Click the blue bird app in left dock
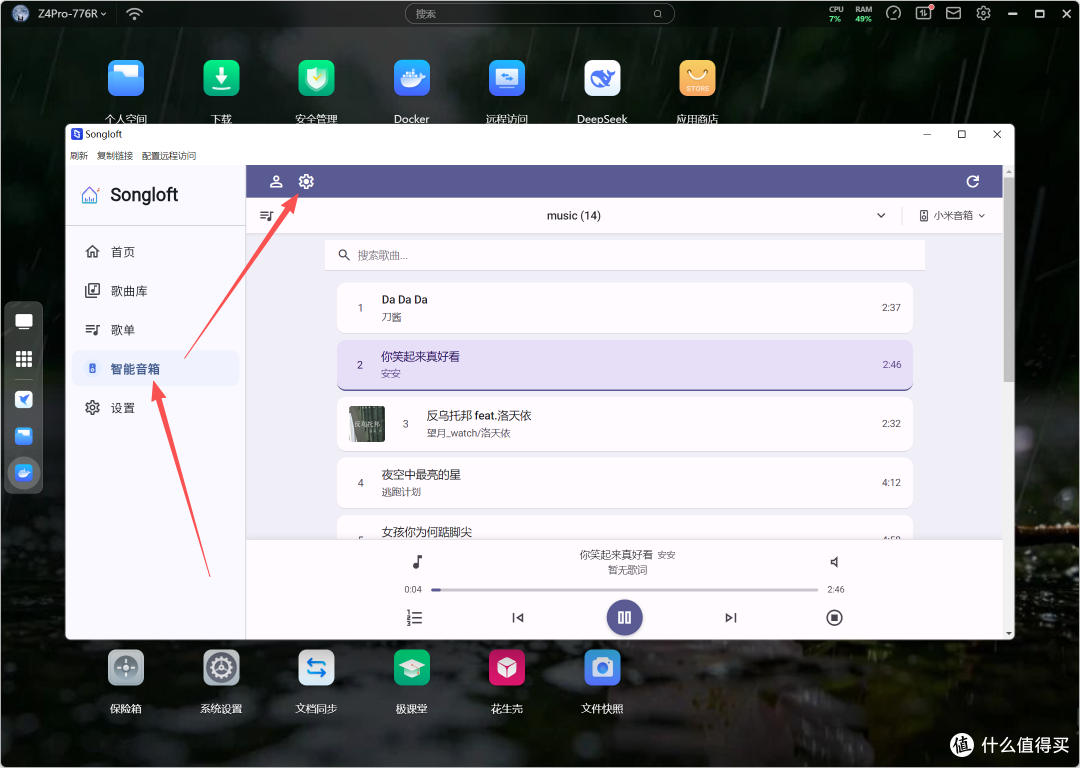The width and height of the screenshot is (1080, 768). click(24, 399)
